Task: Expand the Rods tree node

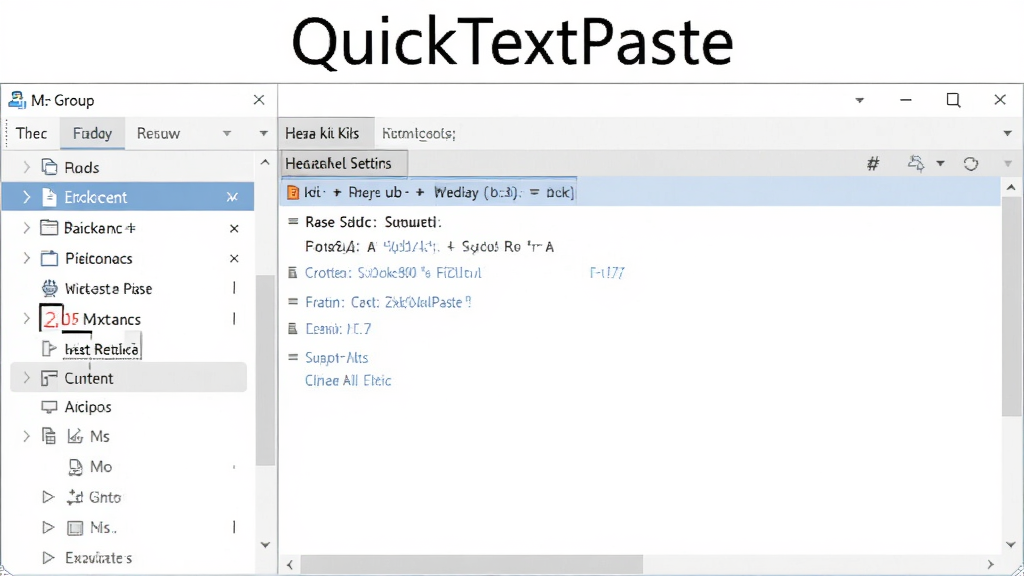Action: 27,167
